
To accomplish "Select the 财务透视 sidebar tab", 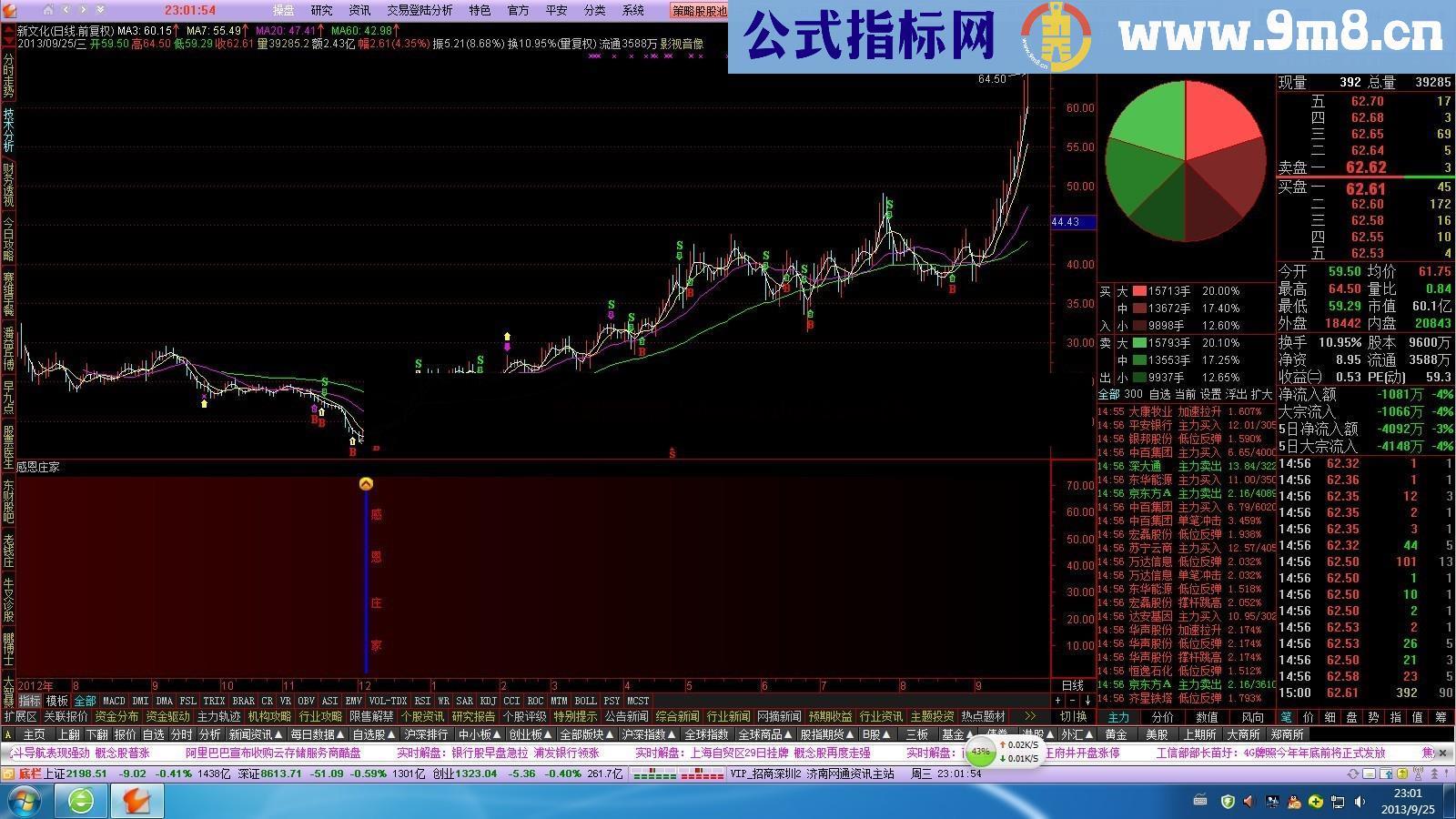I will point(8,184).
